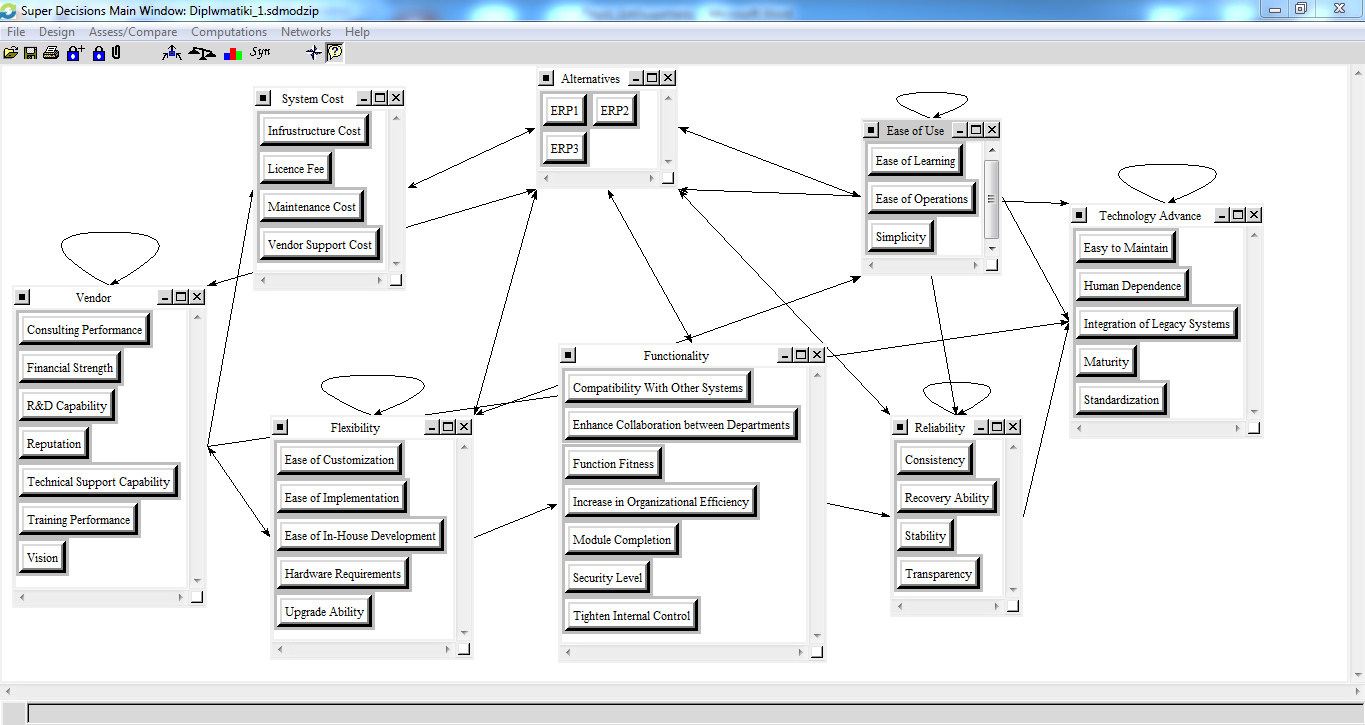Show priorities with the colored bars icon

[232, 53]
